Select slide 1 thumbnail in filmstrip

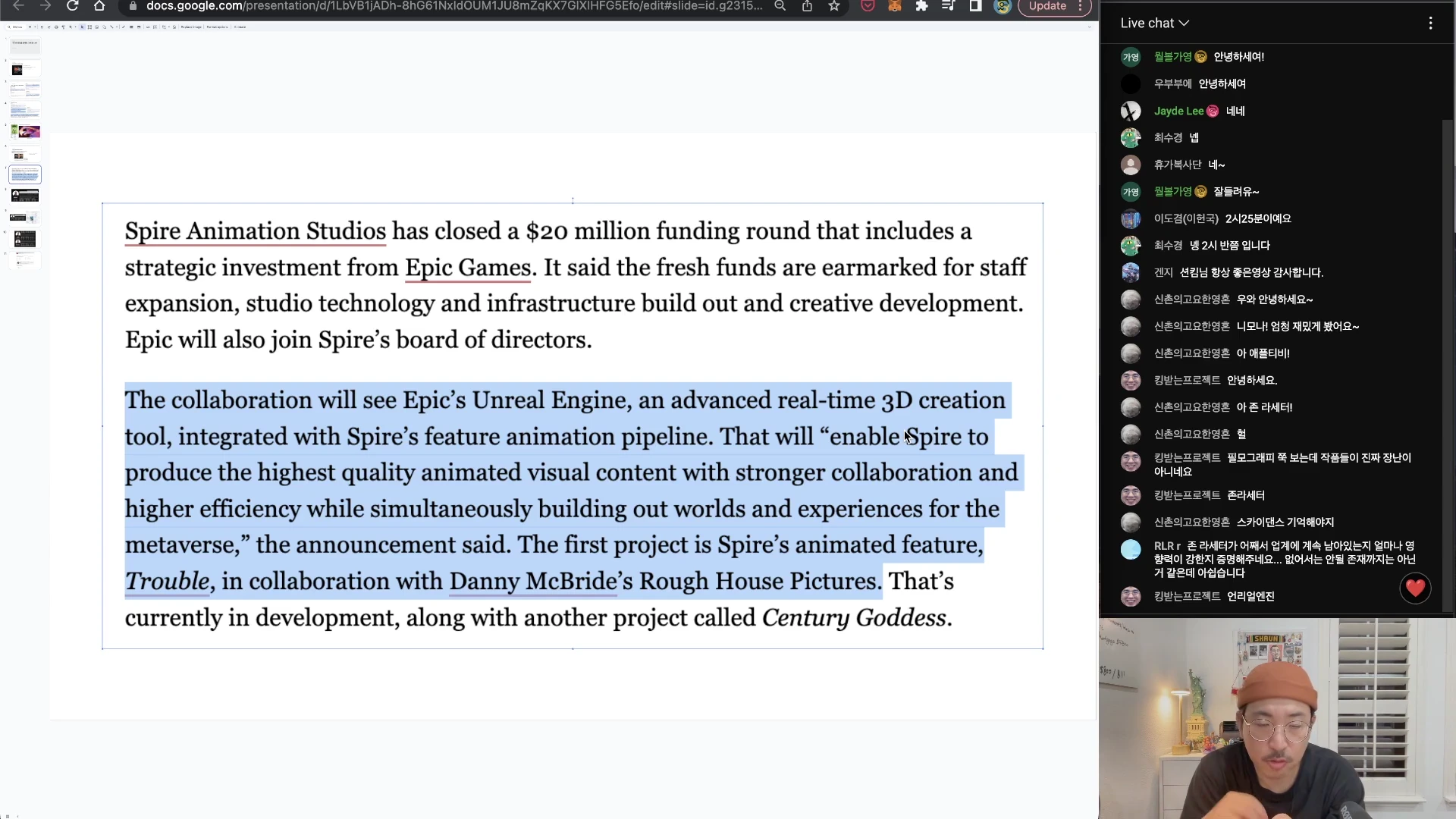(x=25, y=45)
